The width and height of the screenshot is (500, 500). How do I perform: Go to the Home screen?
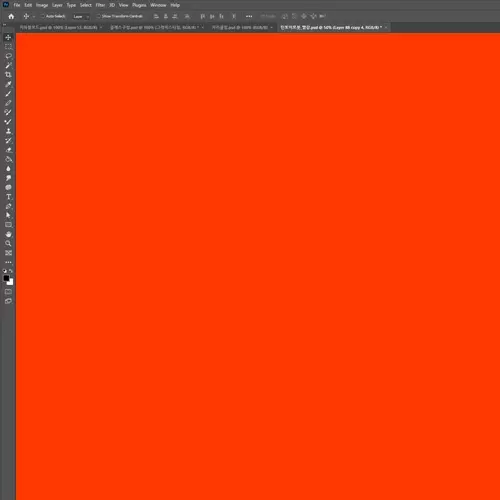pos(11,16)
